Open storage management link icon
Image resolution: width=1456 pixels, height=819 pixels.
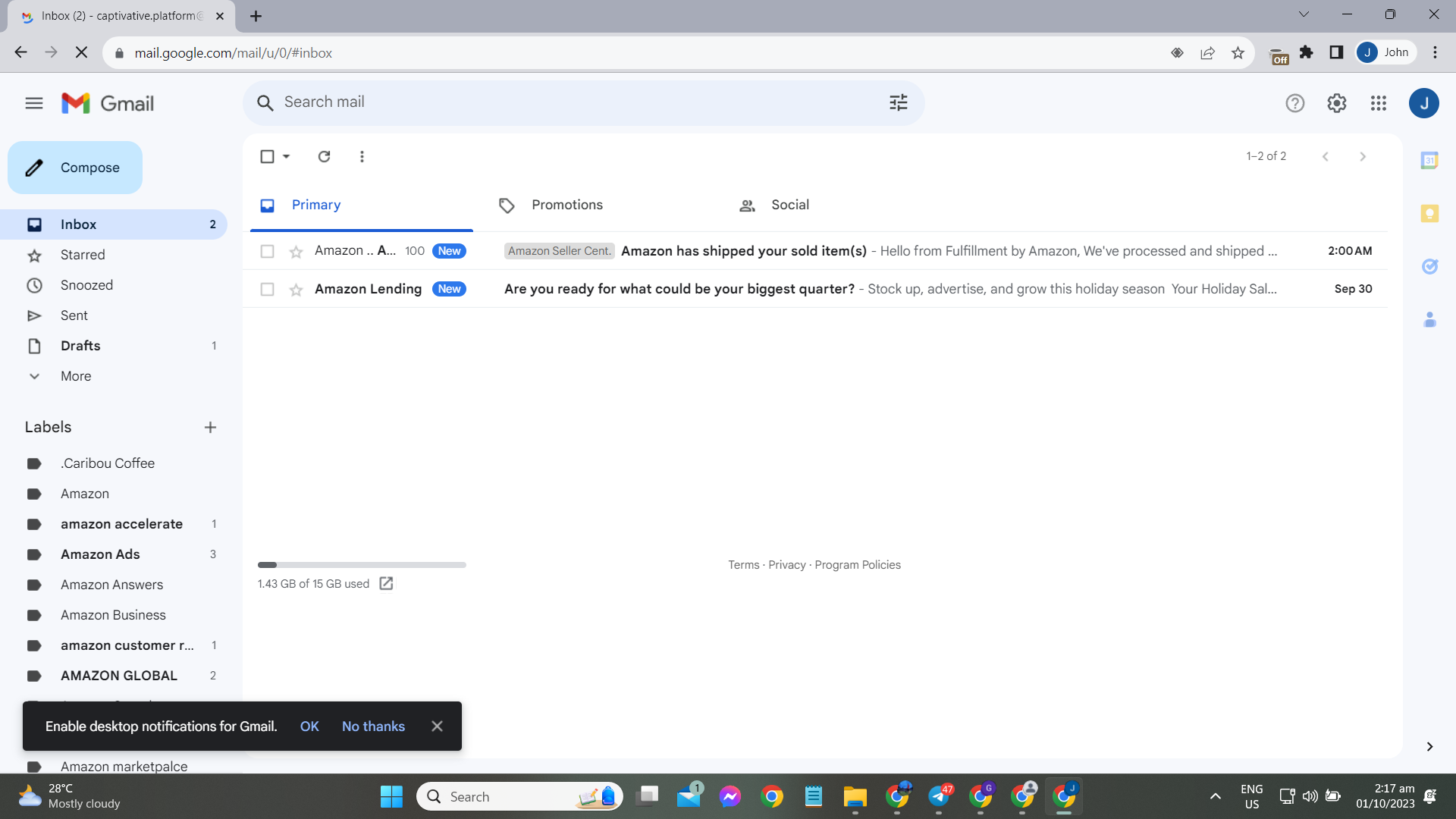tap(386, 583)
